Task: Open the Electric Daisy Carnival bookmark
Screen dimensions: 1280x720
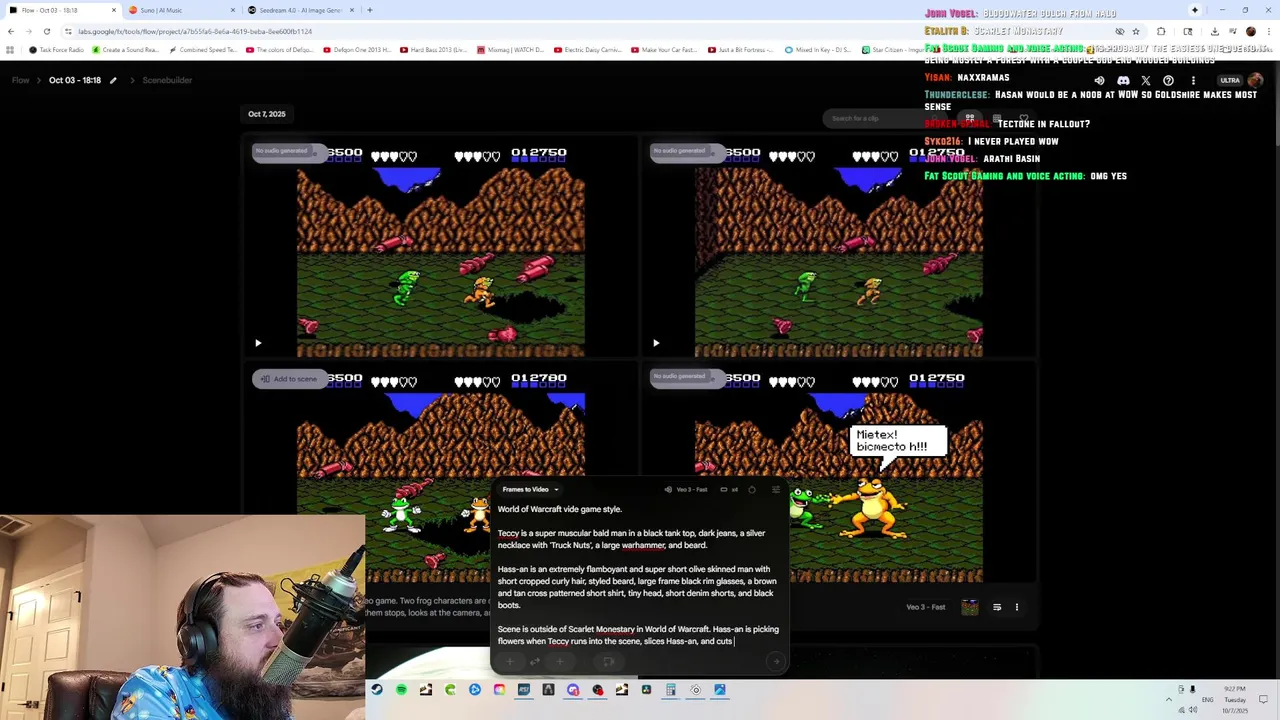Action: point(589,50)
